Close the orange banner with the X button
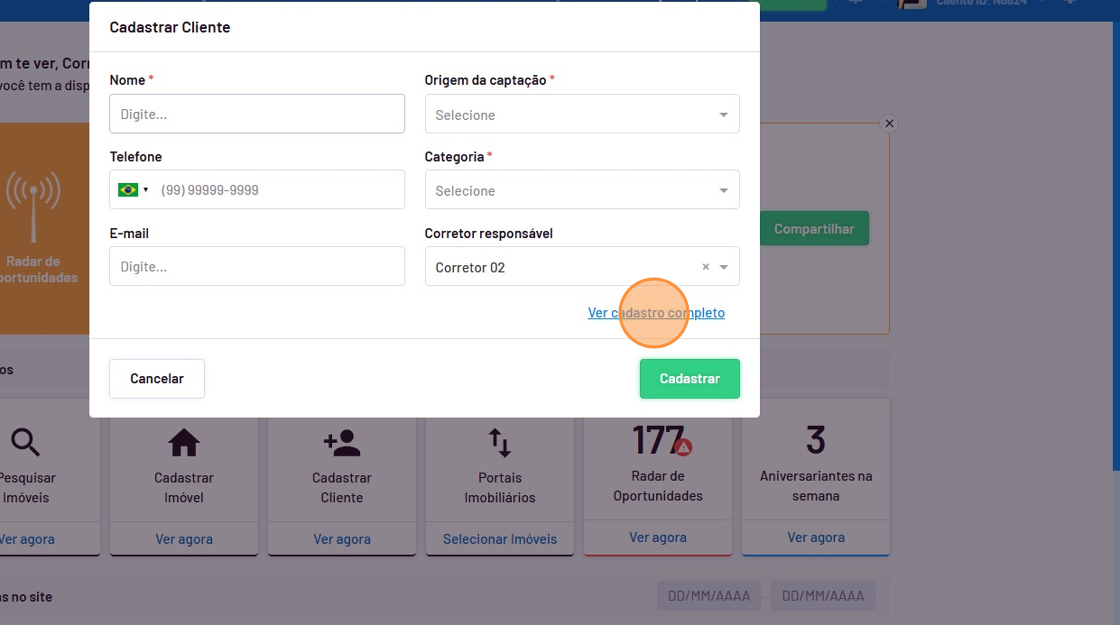This screenshot has width=1120, height=625. 889,123
